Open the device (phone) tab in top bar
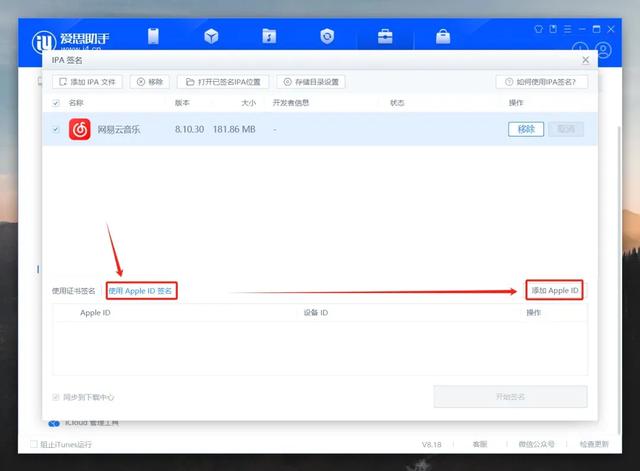The image size is (640, 471). pyautogui.click(x=153, y=36)
